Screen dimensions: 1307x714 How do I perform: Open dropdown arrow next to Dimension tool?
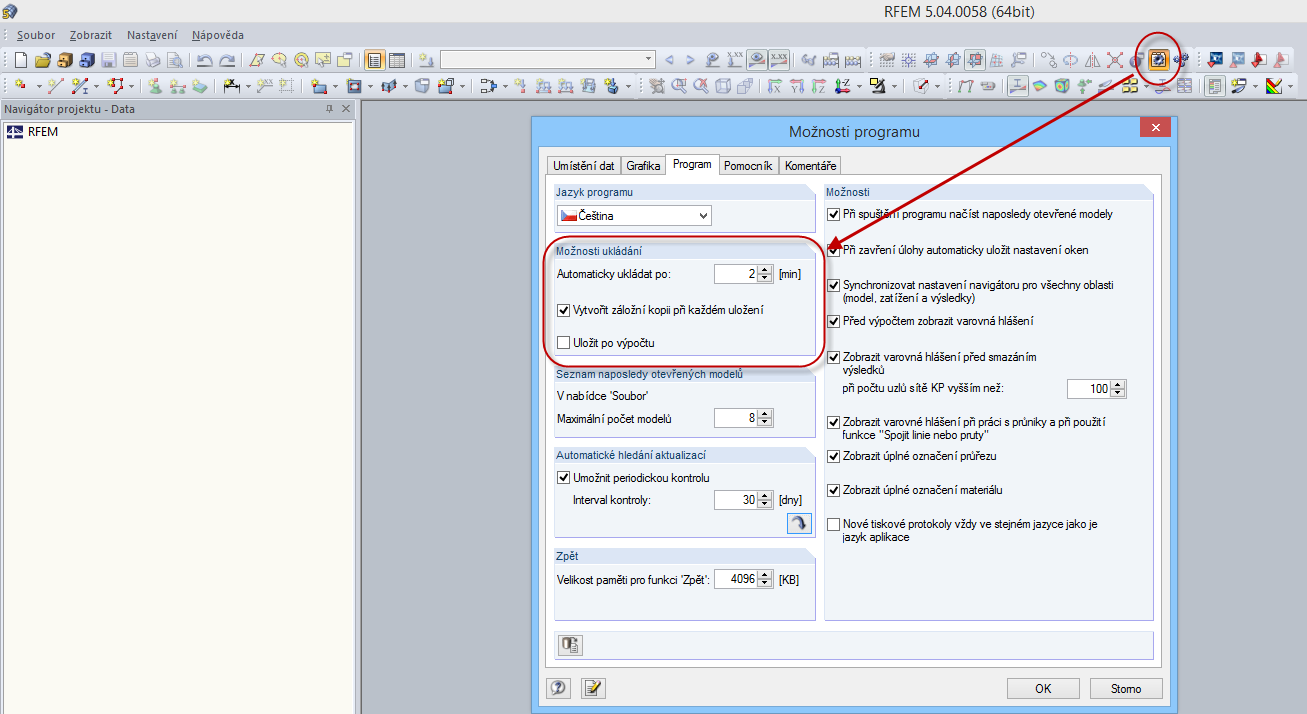(247, 86)
